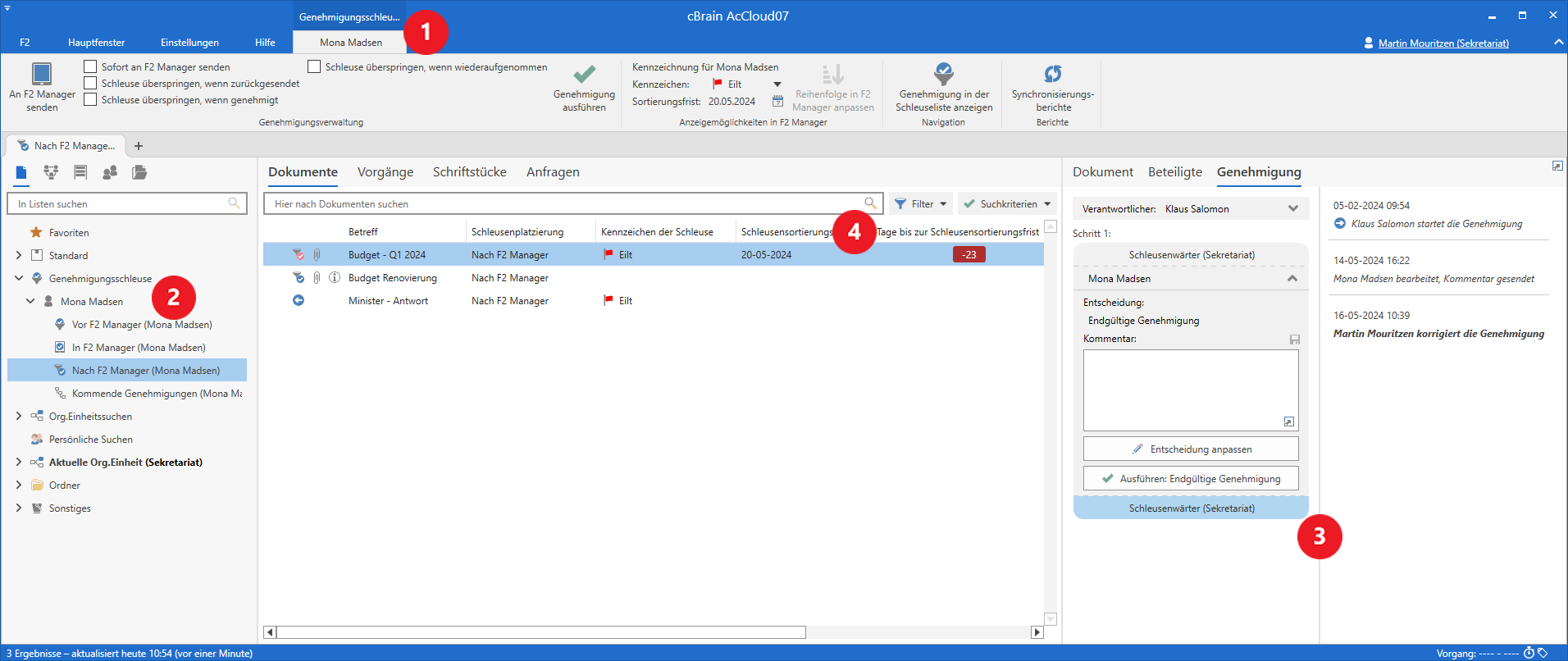This screenshot has height=661, width=1568.
Task: Enable Sofort an F2 Manager senden checkbox
Action: (91, 66)
